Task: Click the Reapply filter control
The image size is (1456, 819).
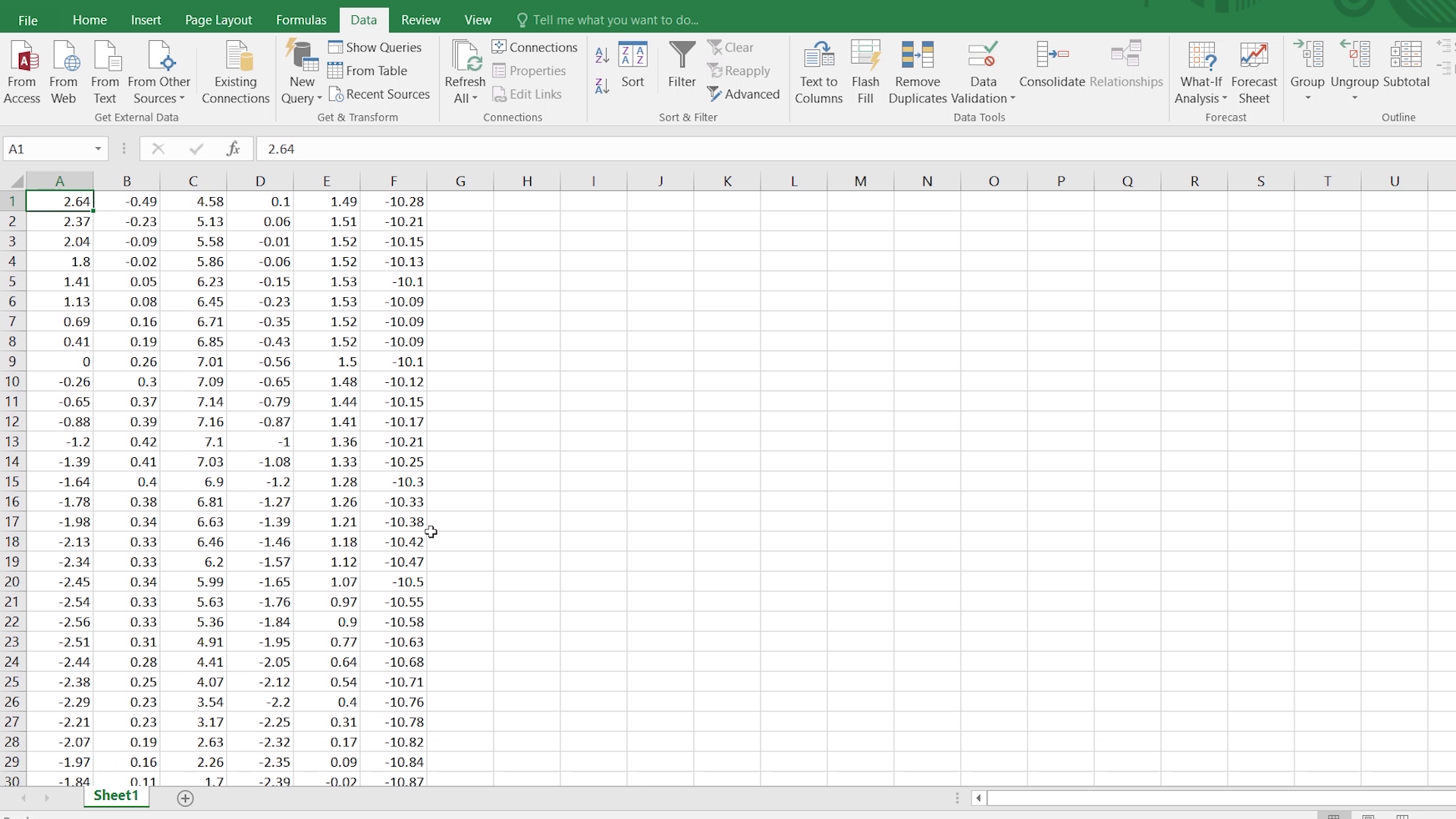Action: [739, 71]
